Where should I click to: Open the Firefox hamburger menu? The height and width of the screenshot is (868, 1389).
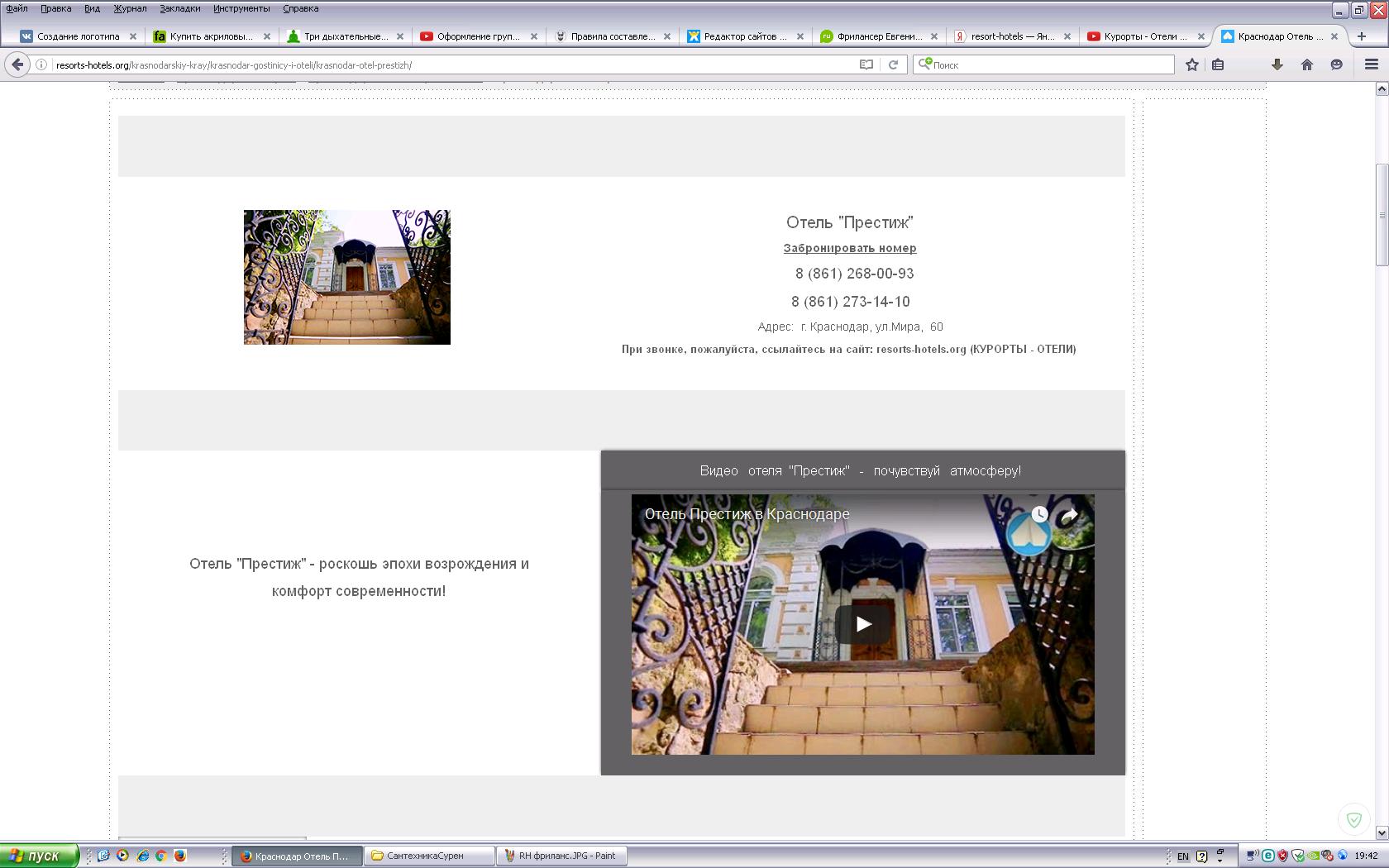pos(1372,64)
